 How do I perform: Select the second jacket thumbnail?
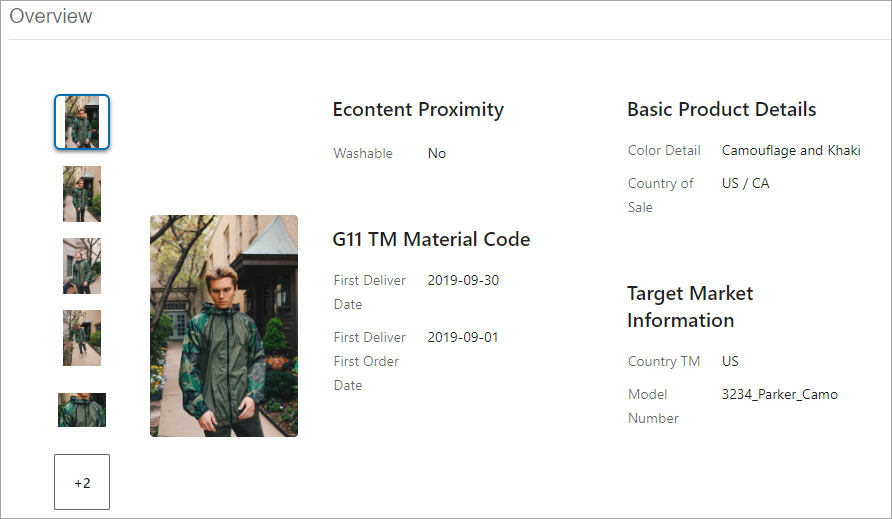82,194
